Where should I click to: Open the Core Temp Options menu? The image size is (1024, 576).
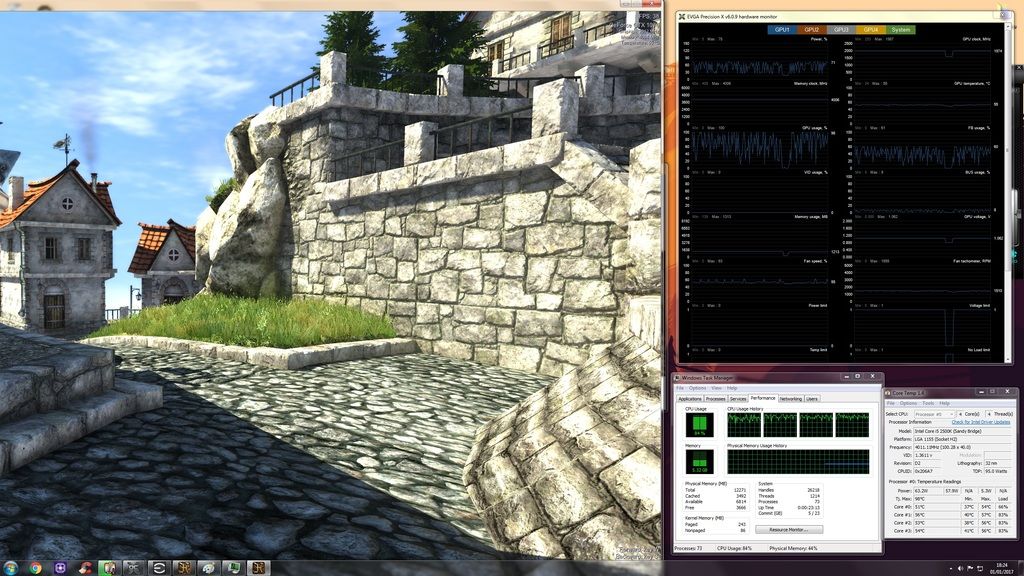pyautogui.click(x=908, y=403)
